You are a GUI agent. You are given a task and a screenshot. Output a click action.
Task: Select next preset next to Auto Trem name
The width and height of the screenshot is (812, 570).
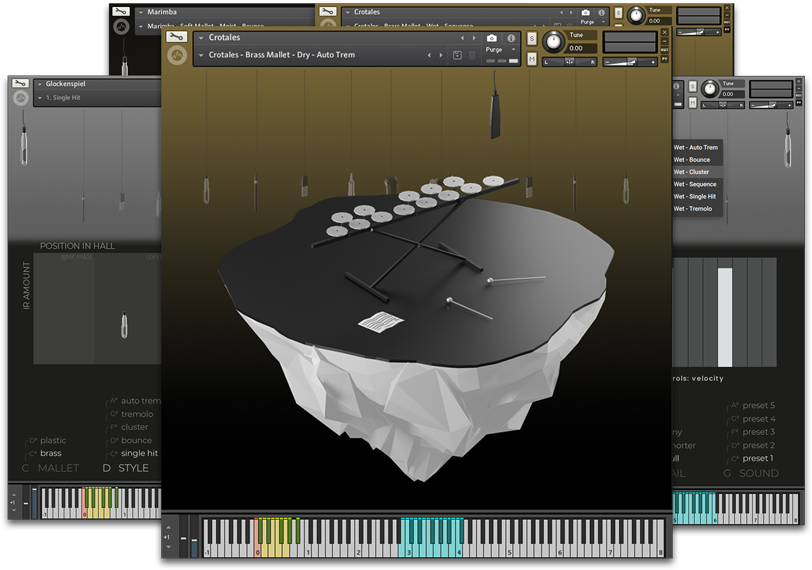pos(441,55)
